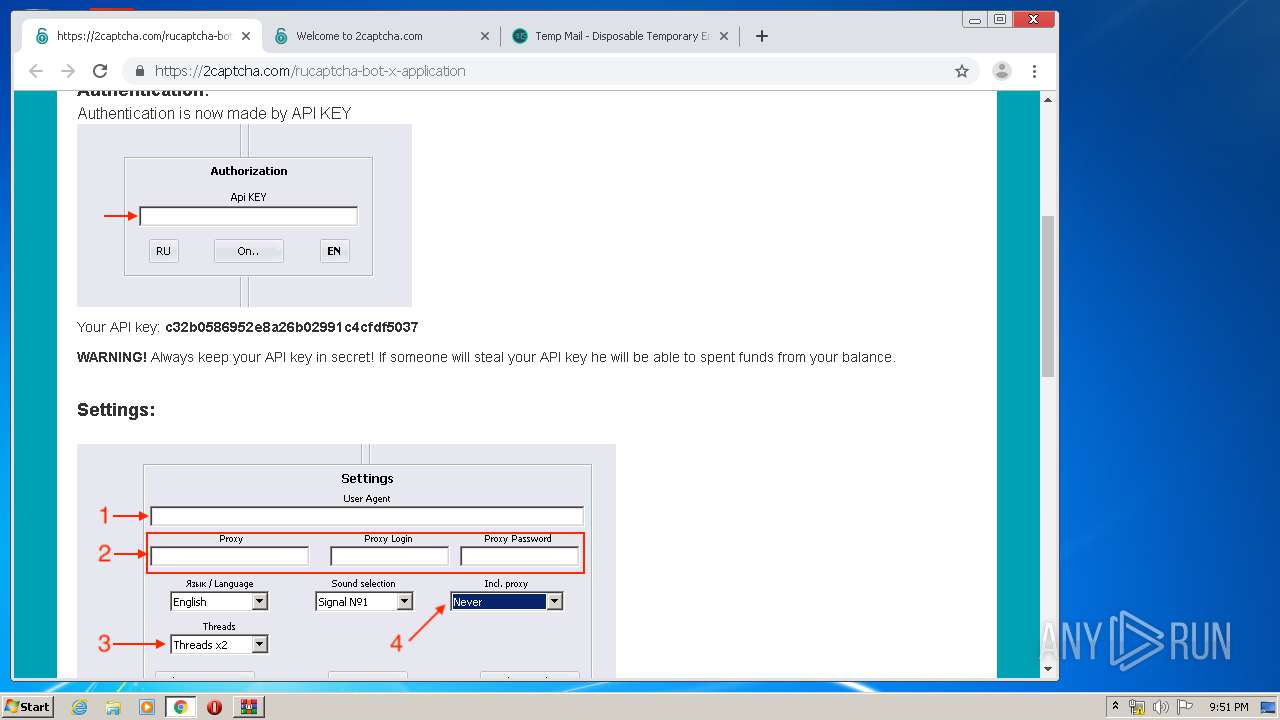Click the "Your API key:" label
The width and height of the screenshot is (1280, 720).
(x=119, y=327)
